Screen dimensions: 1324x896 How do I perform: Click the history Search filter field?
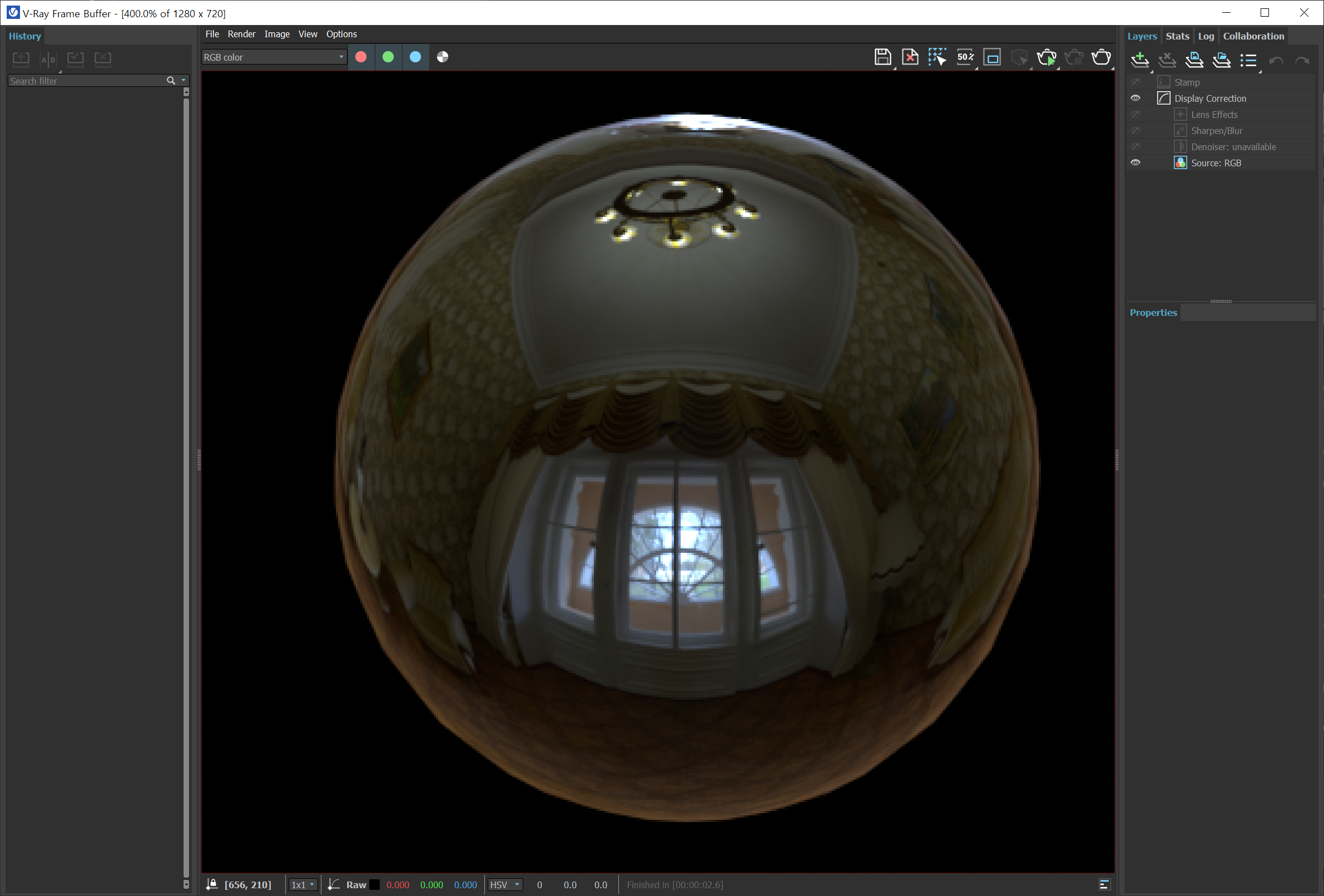[86, 81]
